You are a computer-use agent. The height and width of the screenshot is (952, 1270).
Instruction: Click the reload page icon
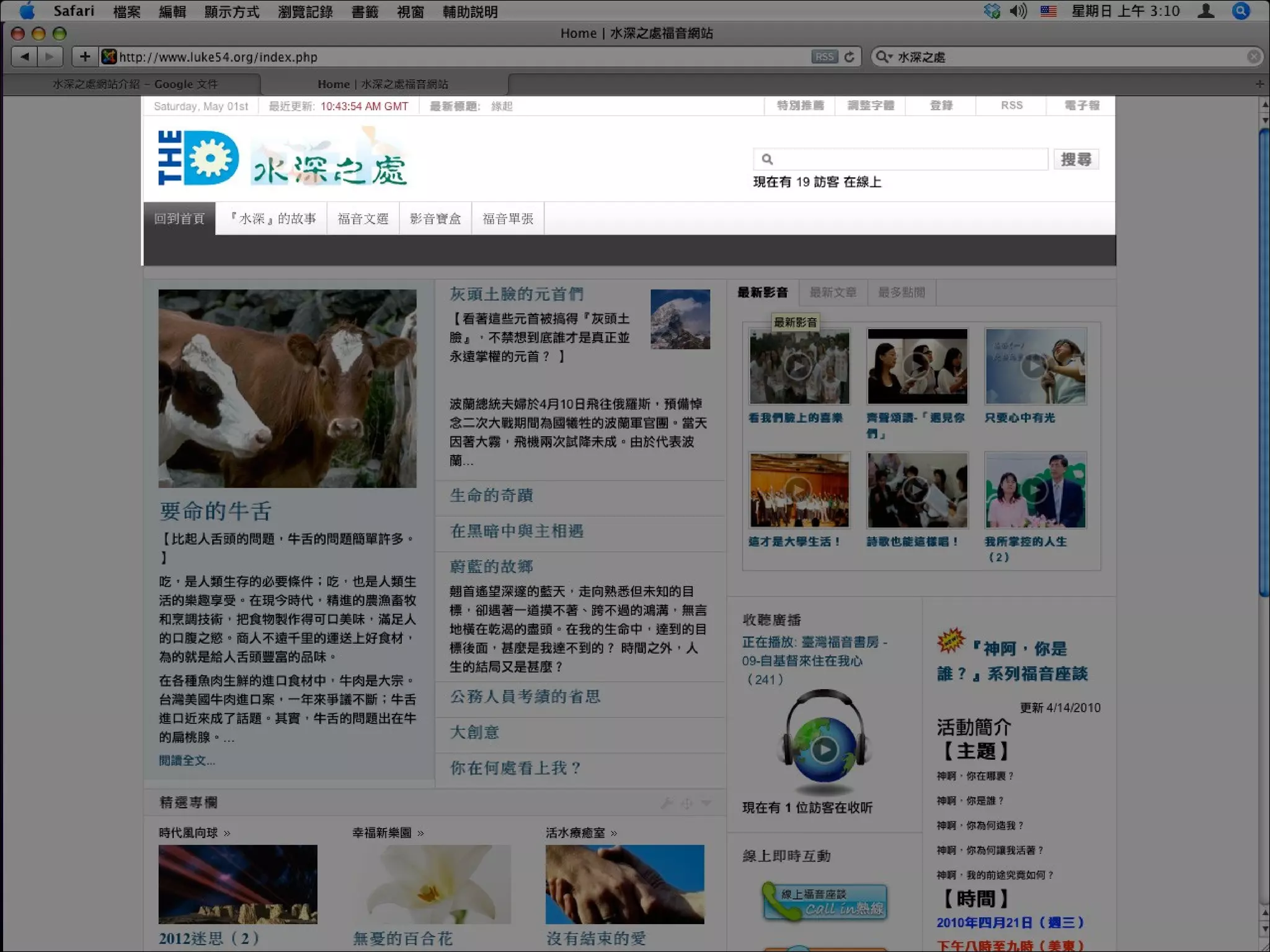(850, 57)
